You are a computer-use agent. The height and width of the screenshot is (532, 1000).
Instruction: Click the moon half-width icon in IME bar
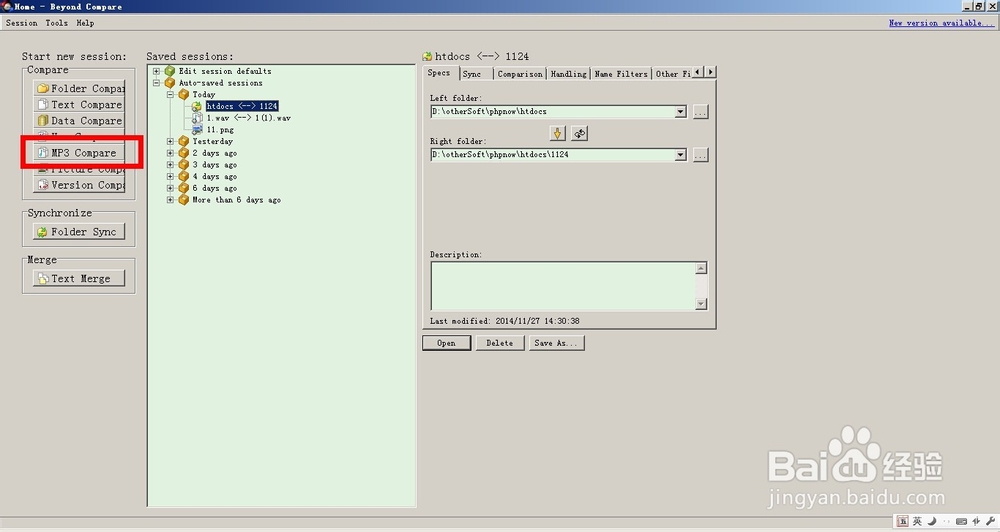[x=932, y=521]
